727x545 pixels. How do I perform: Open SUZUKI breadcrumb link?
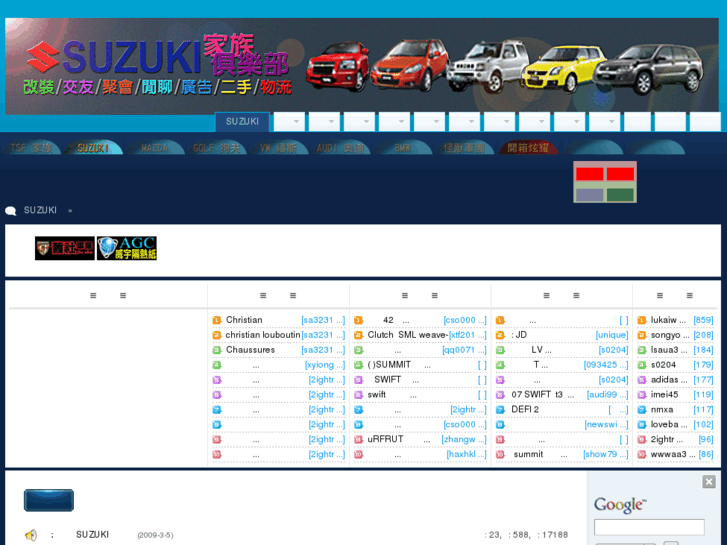[40, 210]
